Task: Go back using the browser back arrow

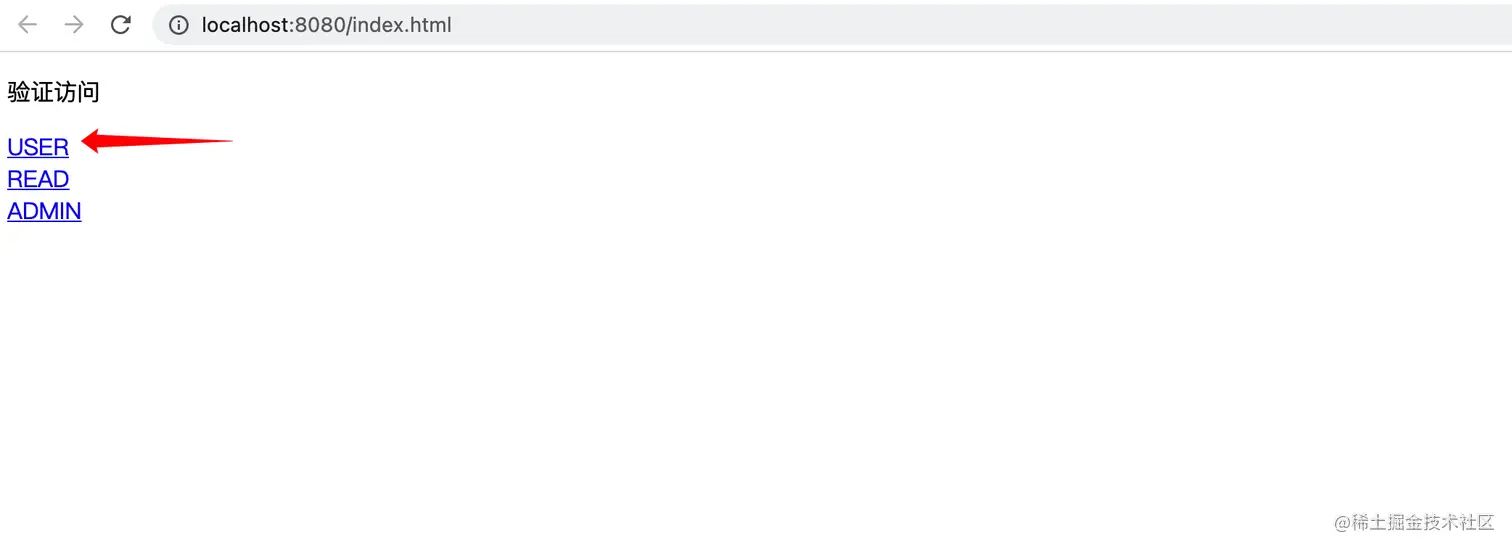Action: point(27,25)
